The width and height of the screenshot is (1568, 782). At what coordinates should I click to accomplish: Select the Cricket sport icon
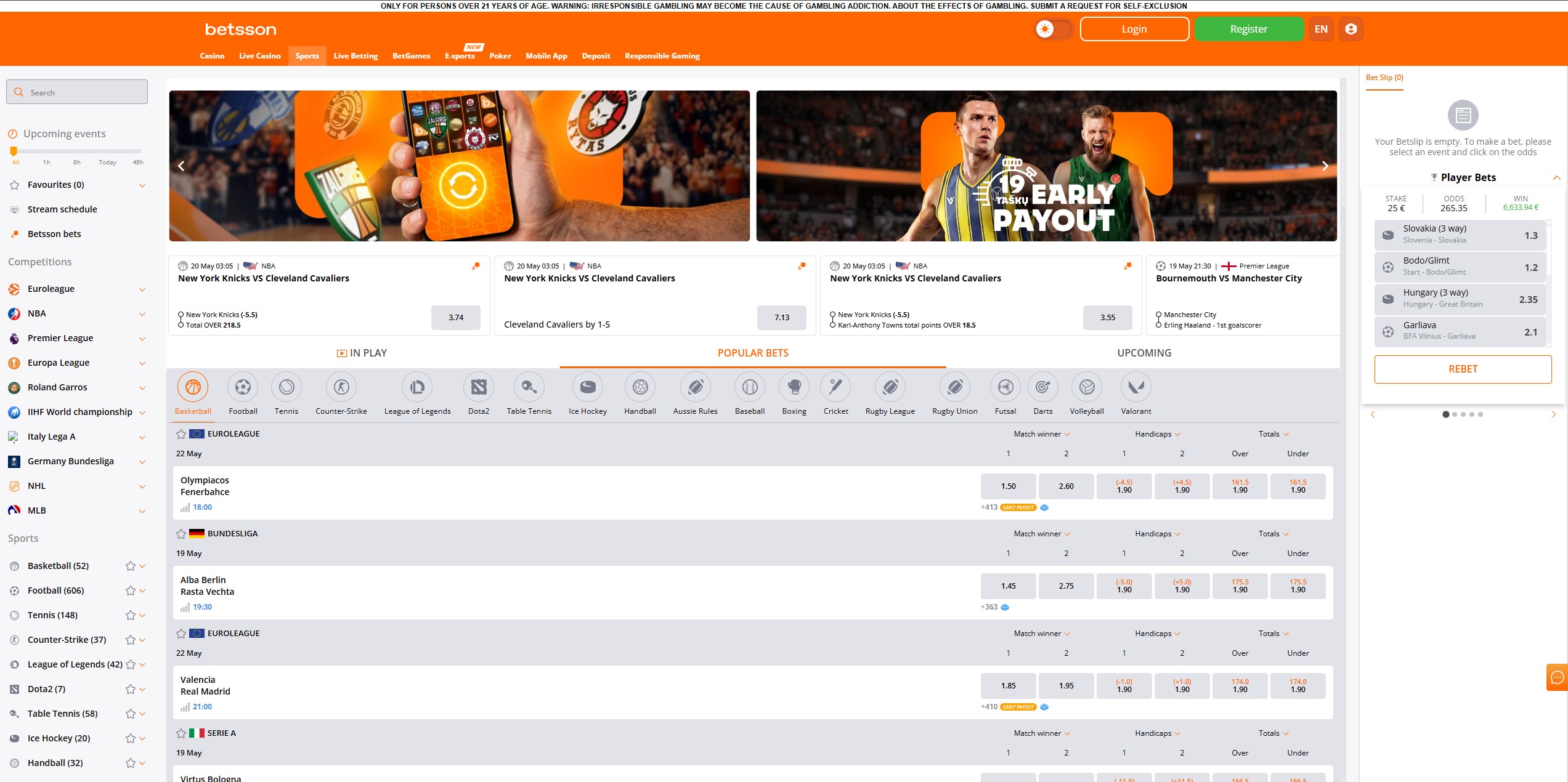[835, 387]
